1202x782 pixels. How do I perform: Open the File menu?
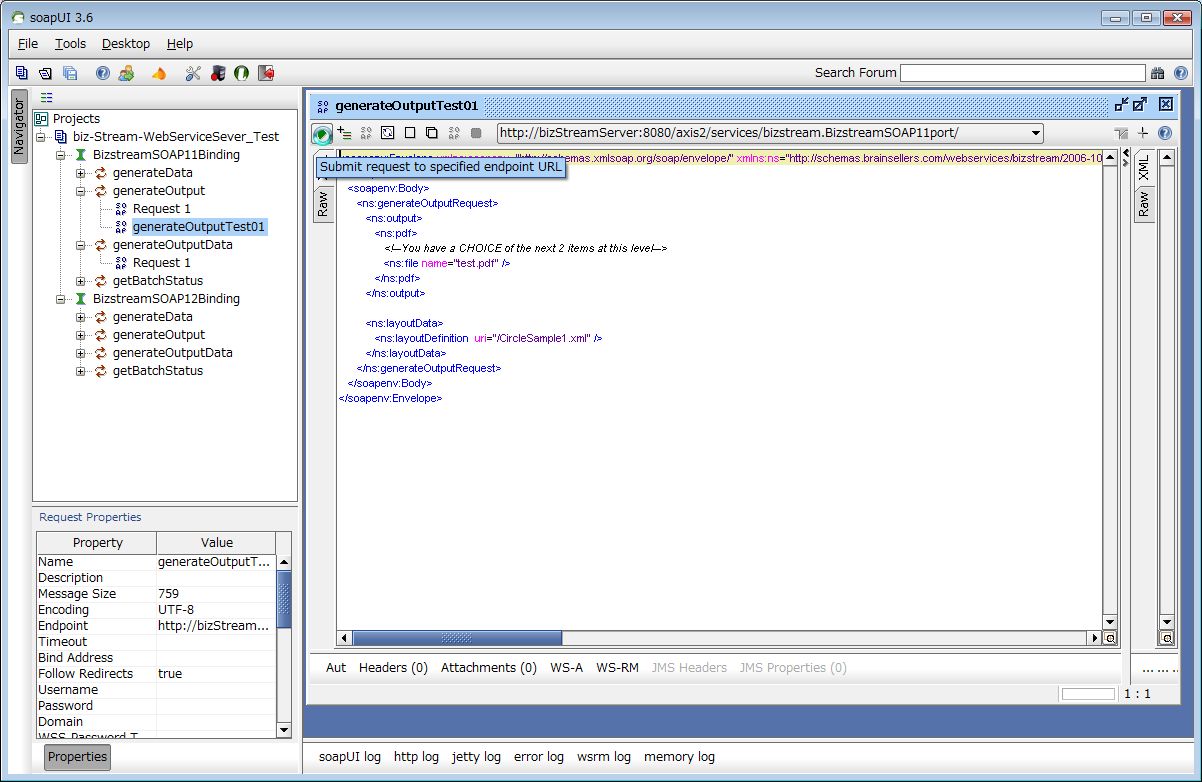(x=28, y=44)
